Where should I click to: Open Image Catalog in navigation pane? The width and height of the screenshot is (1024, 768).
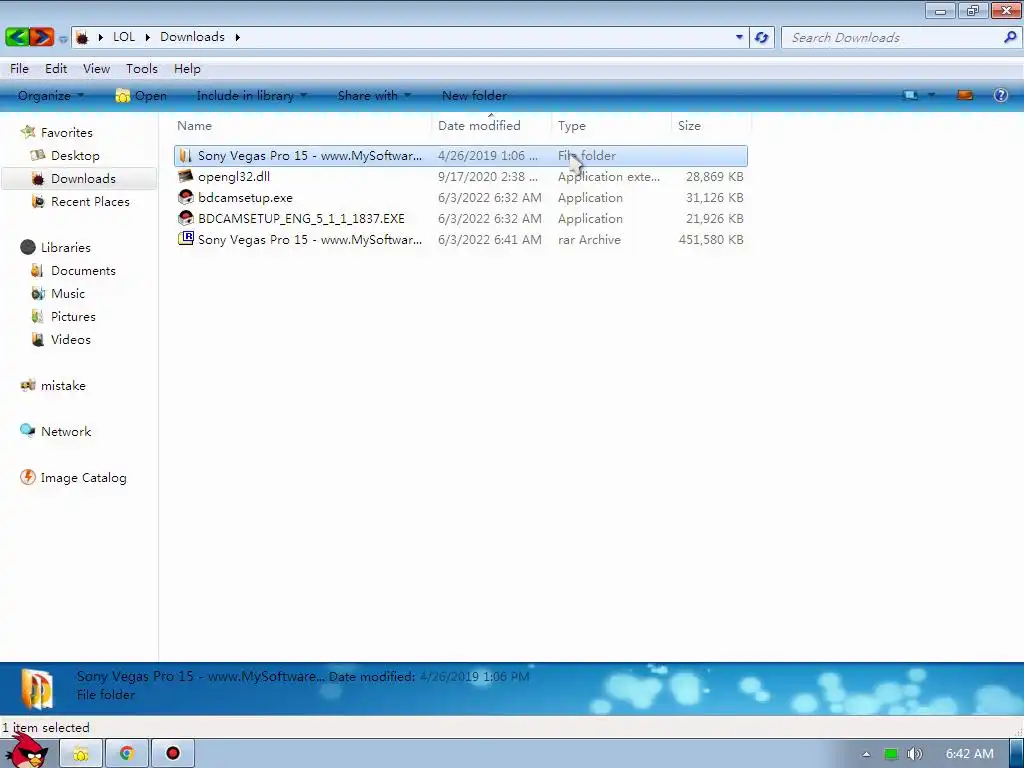point(83,478)
